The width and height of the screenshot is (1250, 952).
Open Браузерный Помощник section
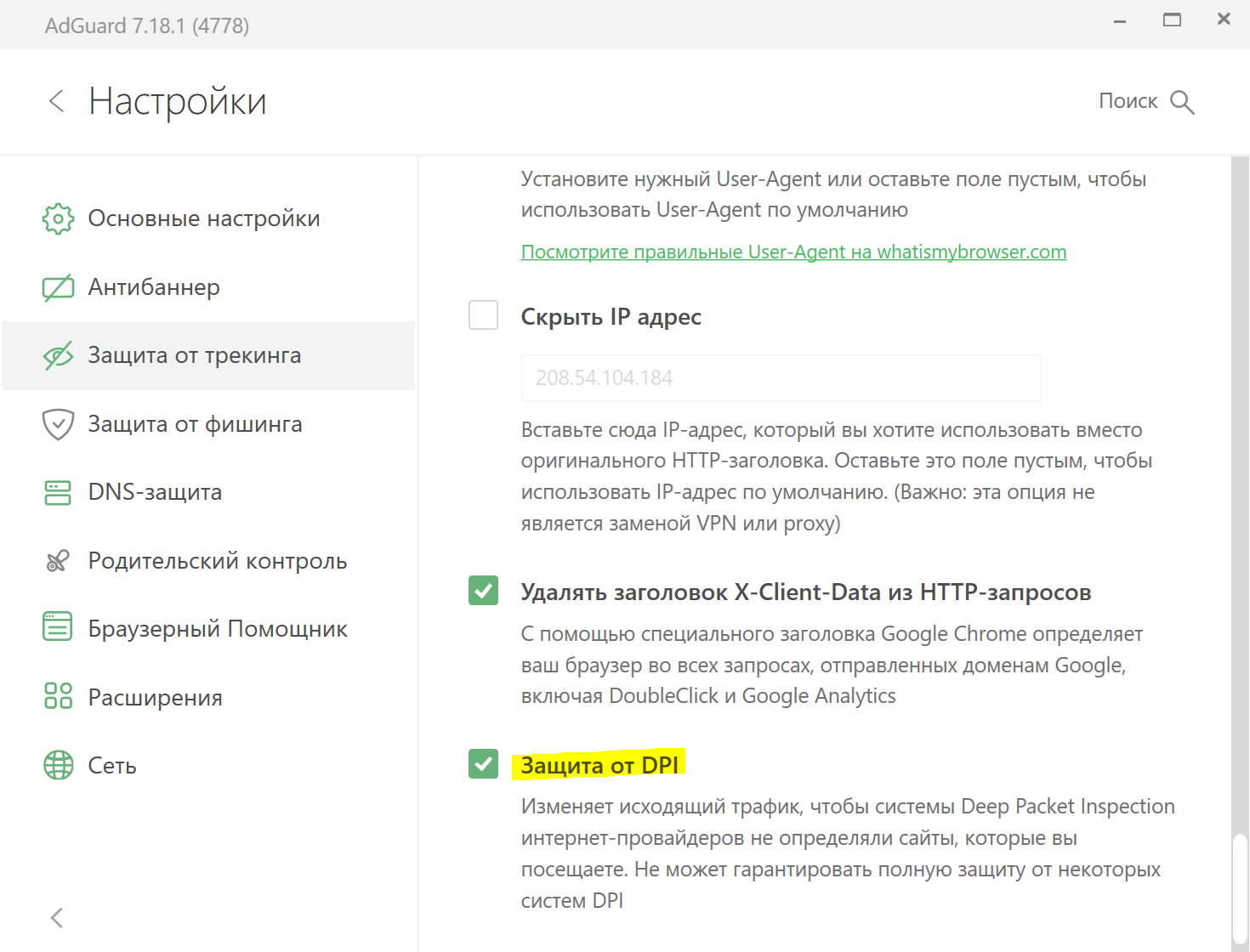point(208,629)
